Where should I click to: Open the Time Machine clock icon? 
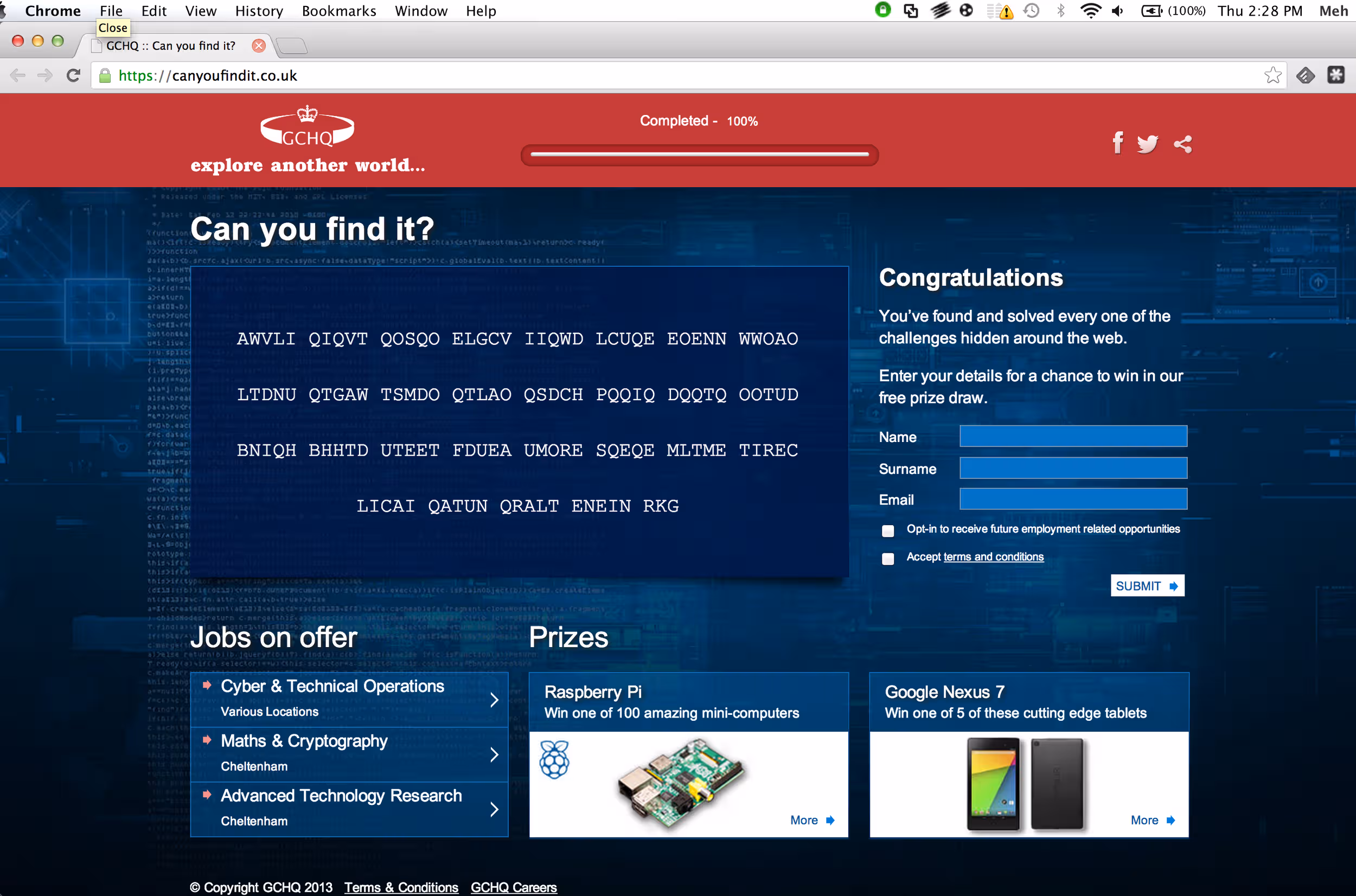point(1032,11)
